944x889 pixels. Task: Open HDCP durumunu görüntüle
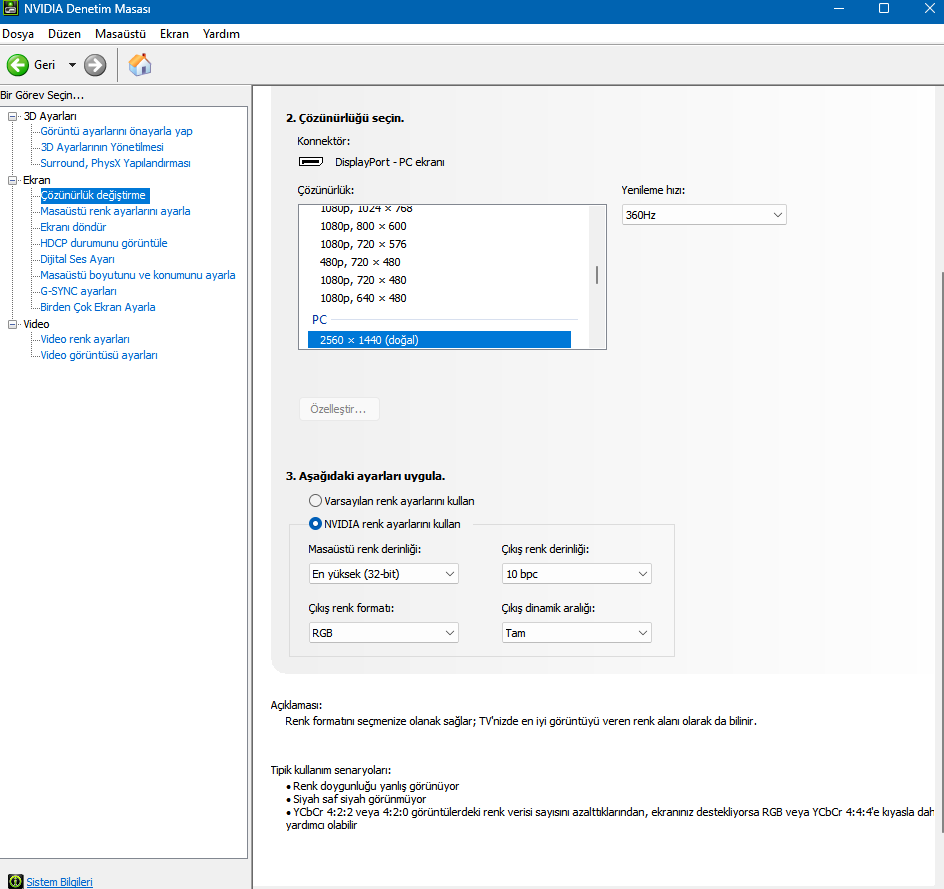104,243
